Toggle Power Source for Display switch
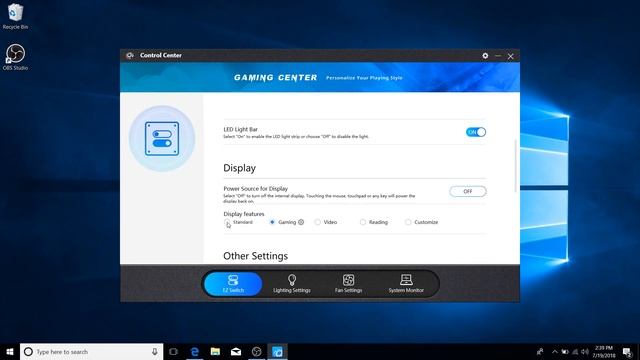640x360 pixels. [x=468, y=191]
